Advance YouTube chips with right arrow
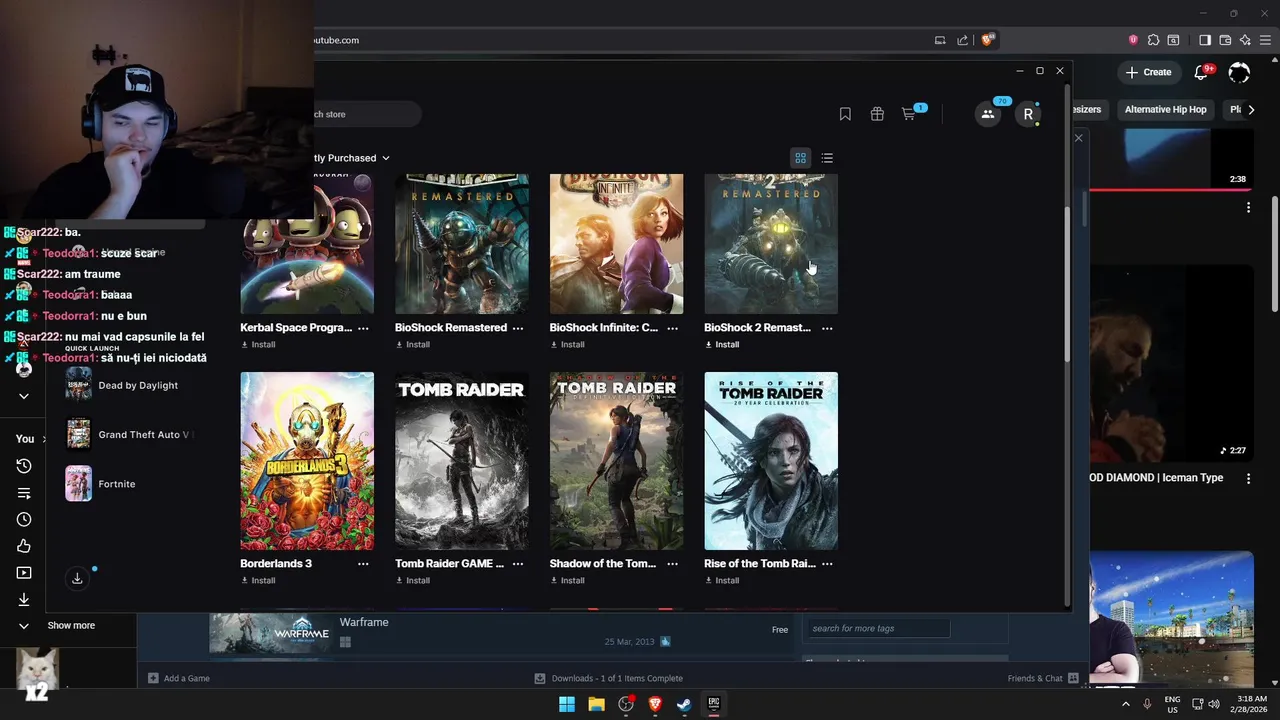The width and height of the screenshot is (1280, 720). click(x=1251, y=110)
